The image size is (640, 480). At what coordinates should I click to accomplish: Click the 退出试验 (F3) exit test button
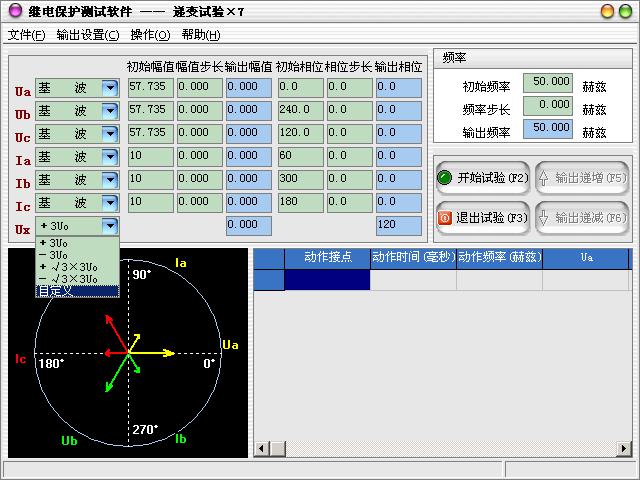[482, 217]
